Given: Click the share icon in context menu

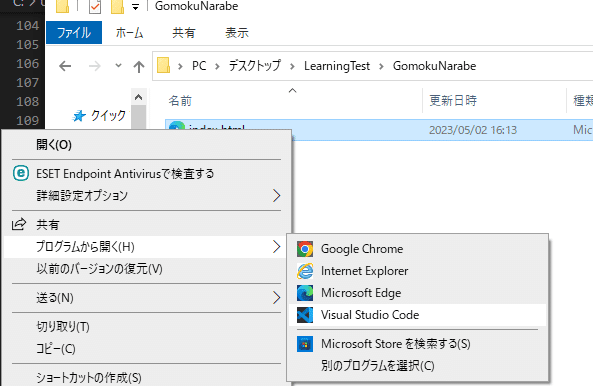Looking at the screenshot, I should [x=19, y=224].
